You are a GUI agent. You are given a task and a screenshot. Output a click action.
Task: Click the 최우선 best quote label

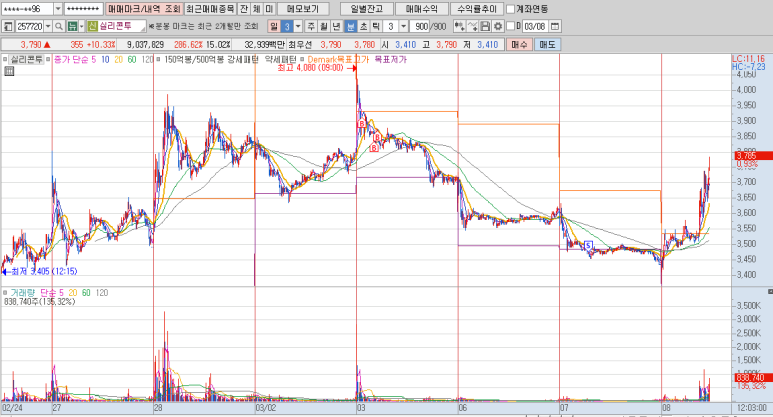pyautogui.click(x=300, y=44)
